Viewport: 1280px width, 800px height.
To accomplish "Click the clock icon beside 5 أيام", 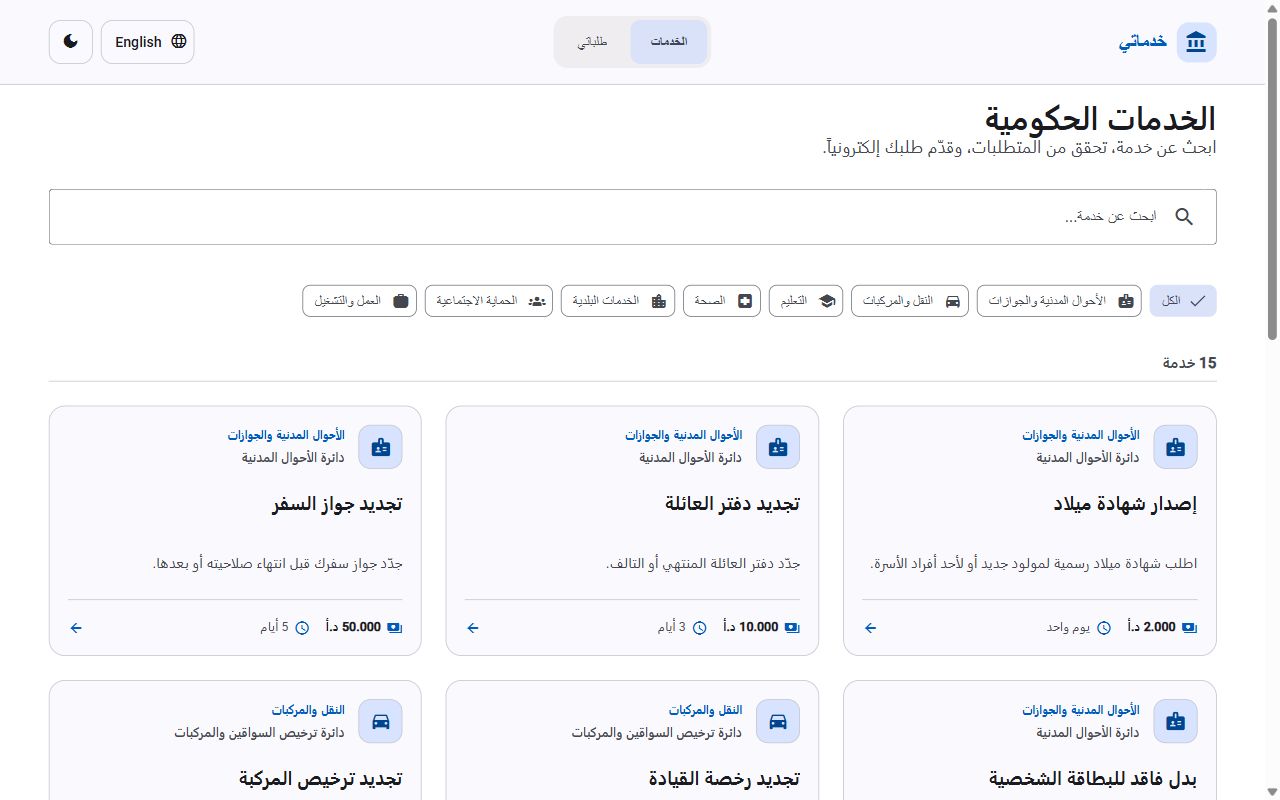I will tap(302, 628).
